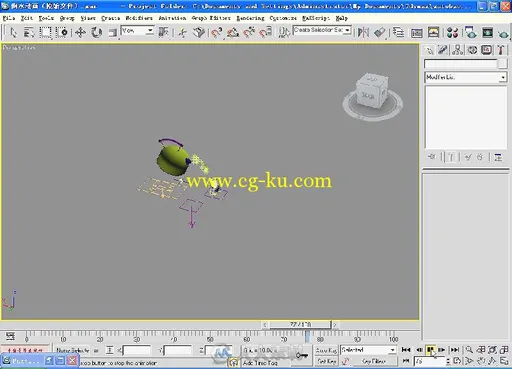Expand the Modifier List dropdown

466,77
